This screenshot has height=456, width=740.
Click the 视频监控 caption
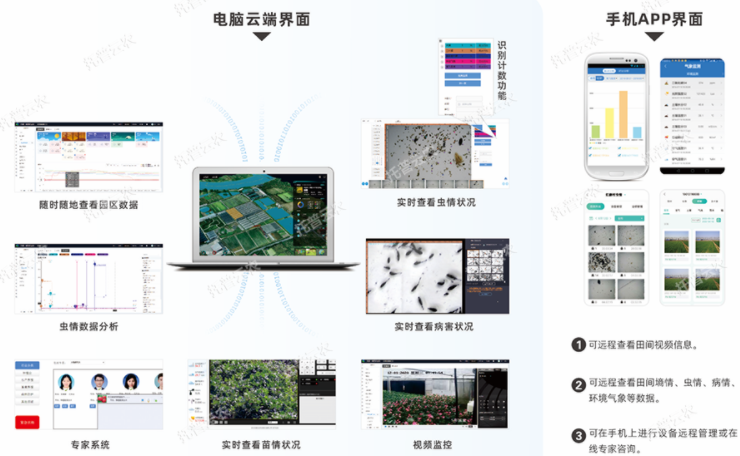tap(432, 445)
